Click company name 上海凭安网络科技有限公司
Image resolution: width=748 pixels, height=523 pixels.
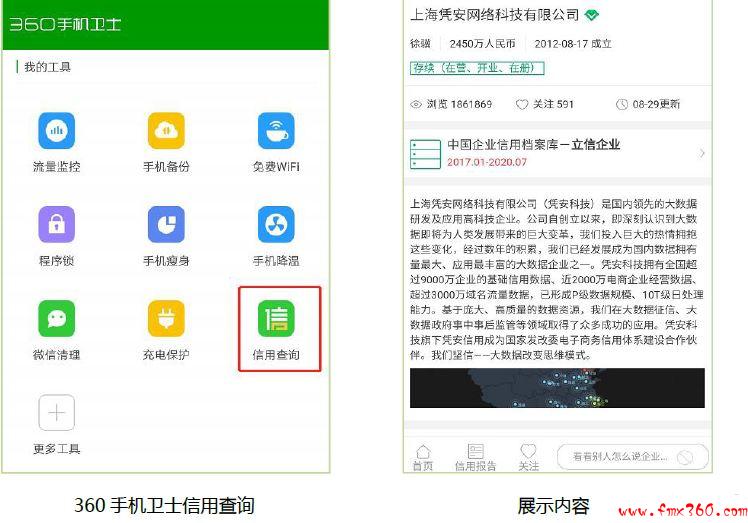[494, 15]
